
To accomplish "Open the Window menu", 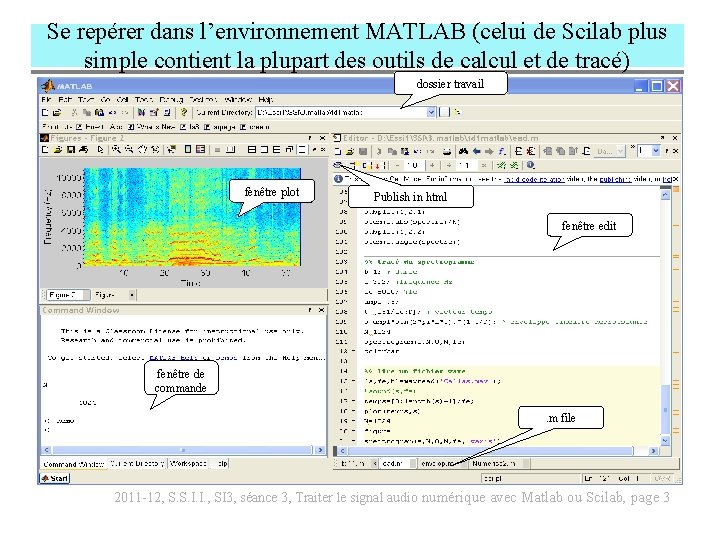I will [x=238, y=99].
